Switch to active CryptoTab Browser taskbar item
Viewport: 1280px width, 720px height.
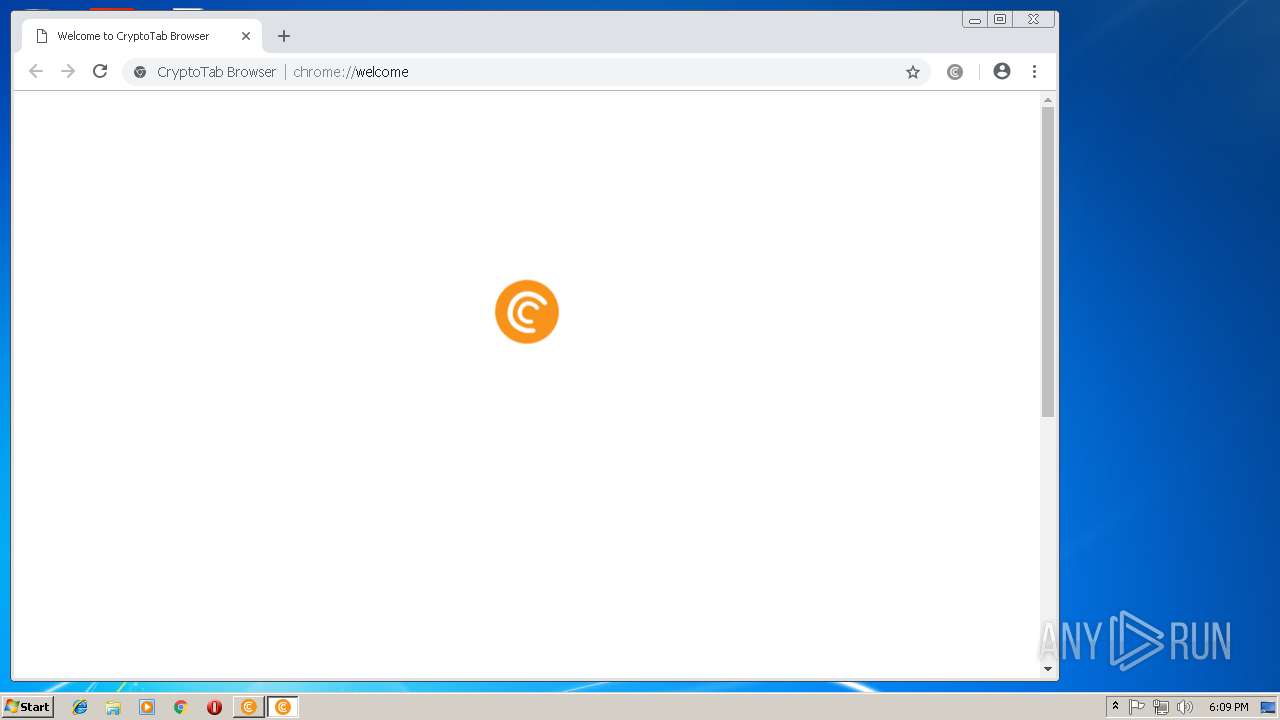(x=282, y=707)
